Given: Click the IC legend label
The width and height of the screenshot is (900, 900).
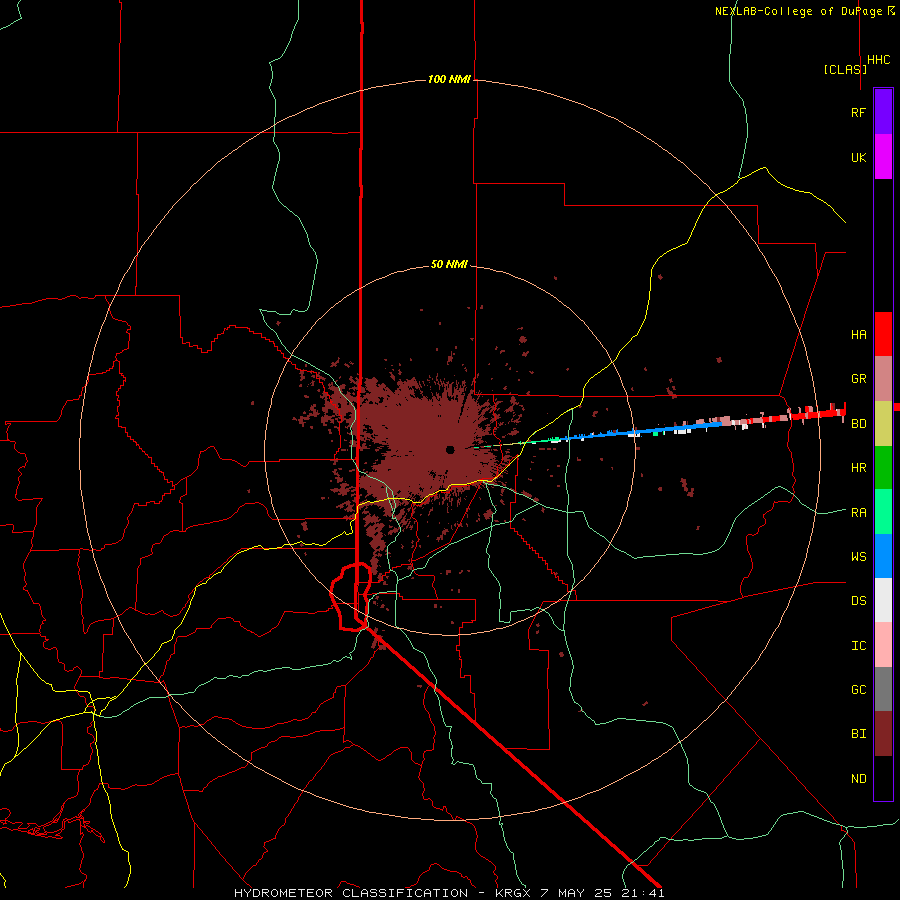Looking at the screenshot, I should 859,645.
